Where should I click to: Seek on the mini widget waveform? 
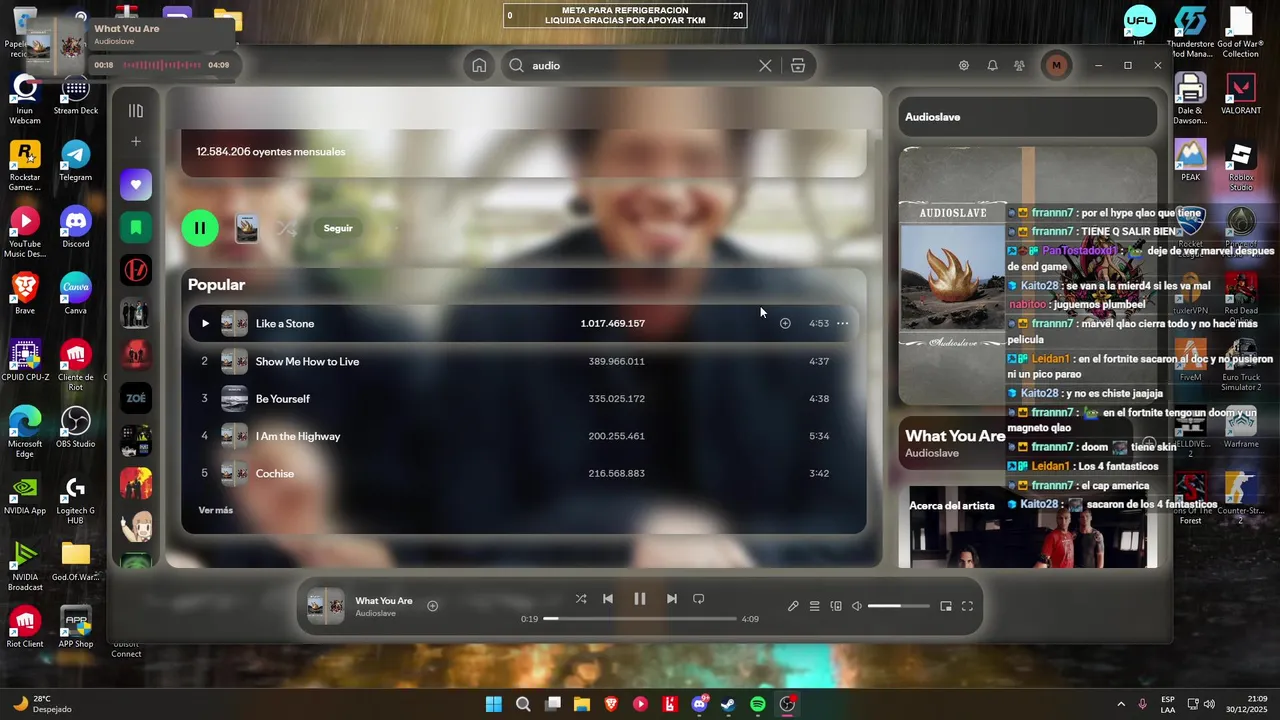pyautogui.click(x=161, y=65)
